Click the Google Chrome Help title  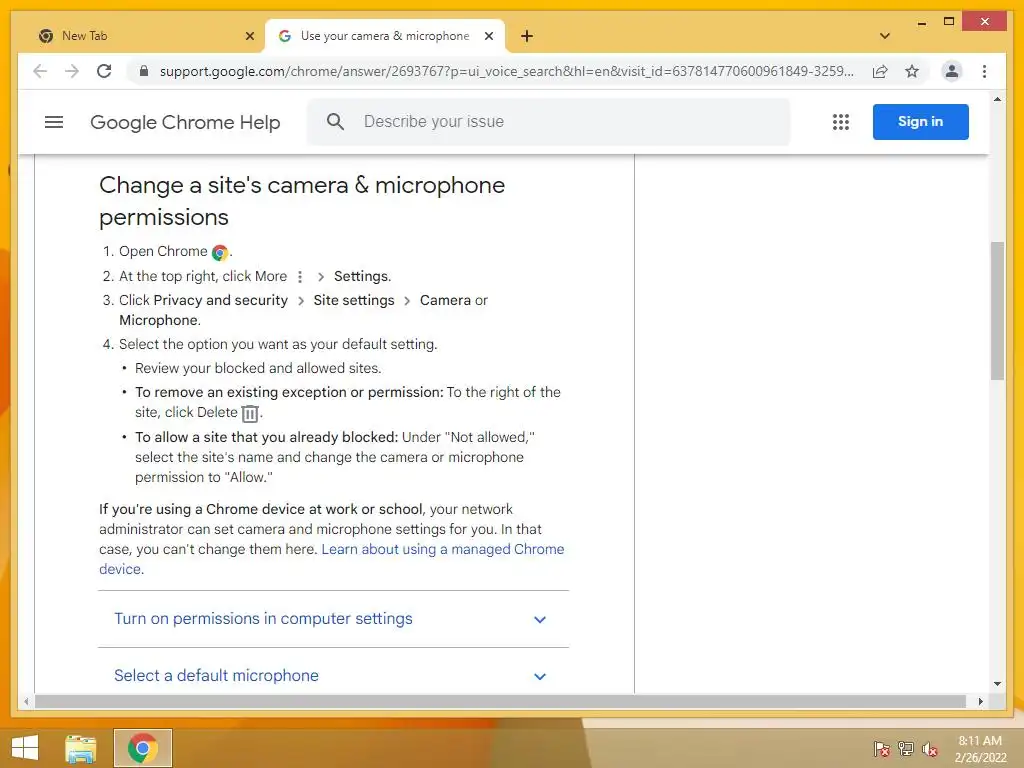coord(185,122)
